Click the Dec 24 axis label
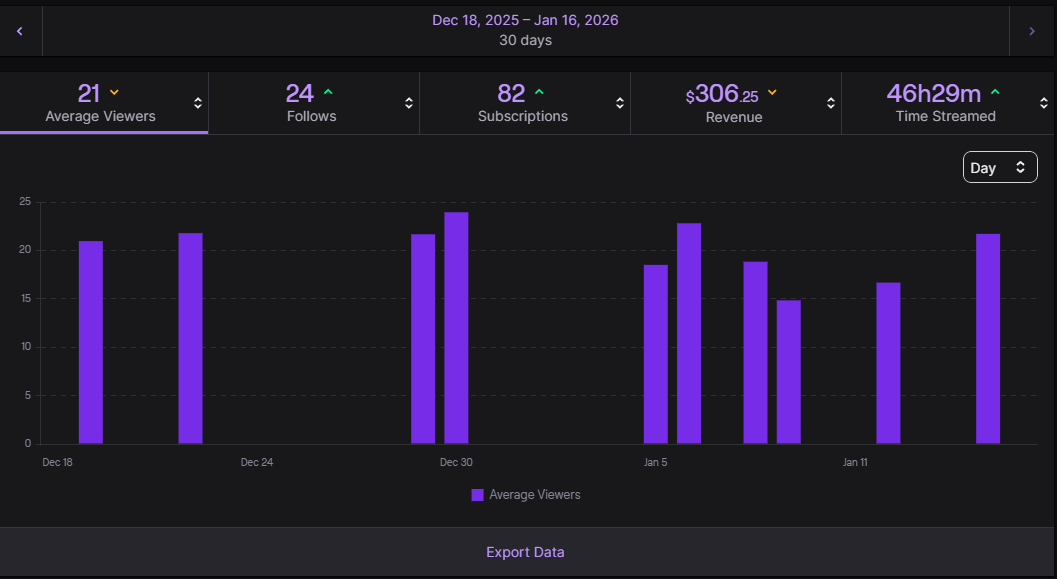Screen dimensions: 1057x579 click(x=257, y=462)
